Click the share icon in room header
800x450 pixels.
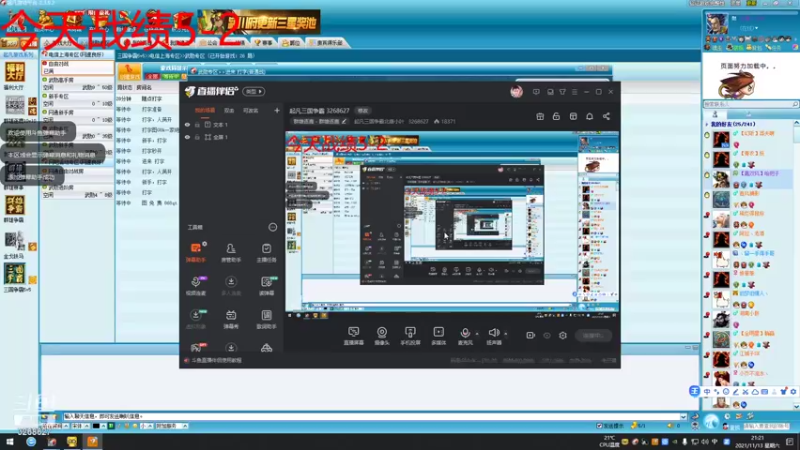606,116
